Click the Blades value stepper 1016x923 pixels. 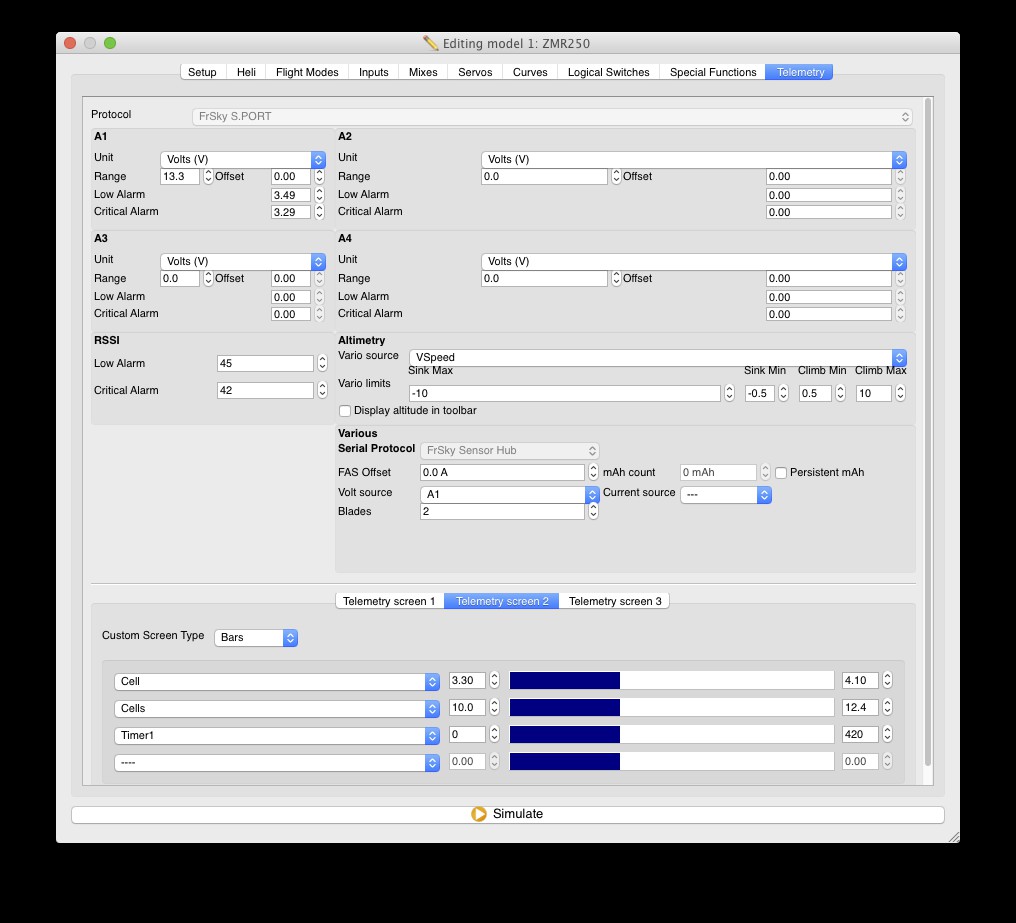coord(593,512)
